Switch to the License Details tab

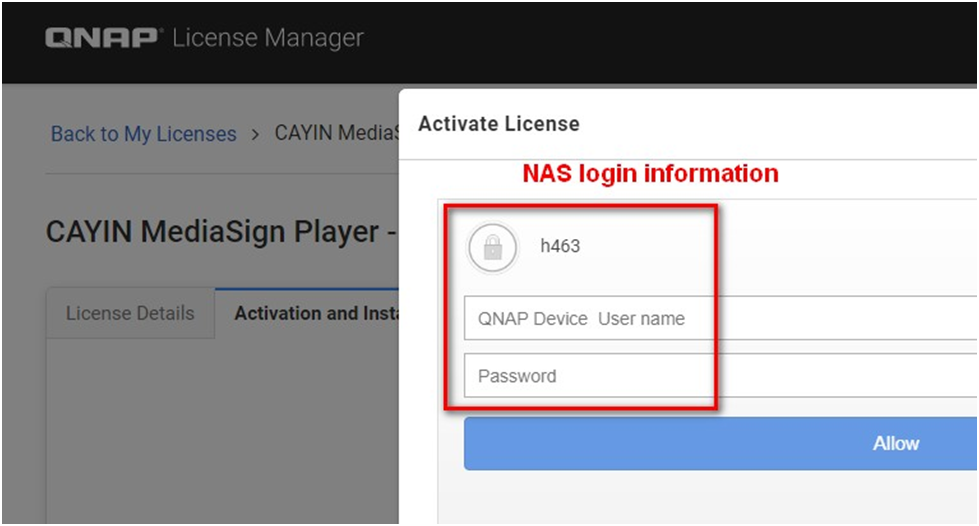tap(130, 314)
